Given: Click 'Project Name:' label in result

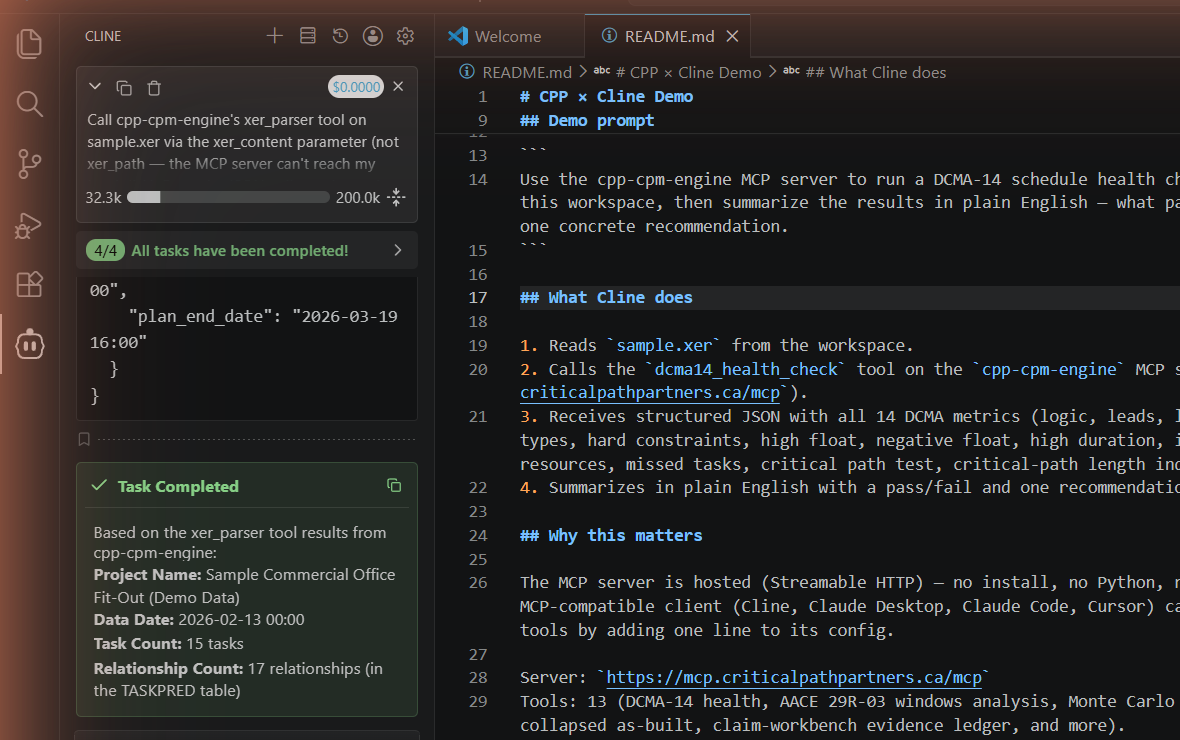Looking at the screenshot, I should [148, 574].
